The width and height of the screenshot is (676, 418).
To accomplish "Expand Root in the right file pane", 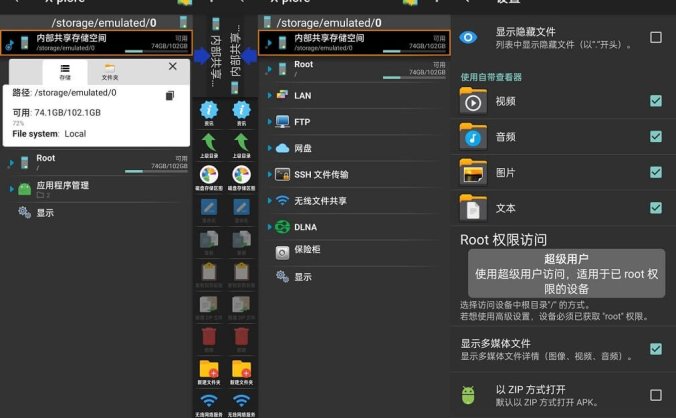I will coord(269,69).
